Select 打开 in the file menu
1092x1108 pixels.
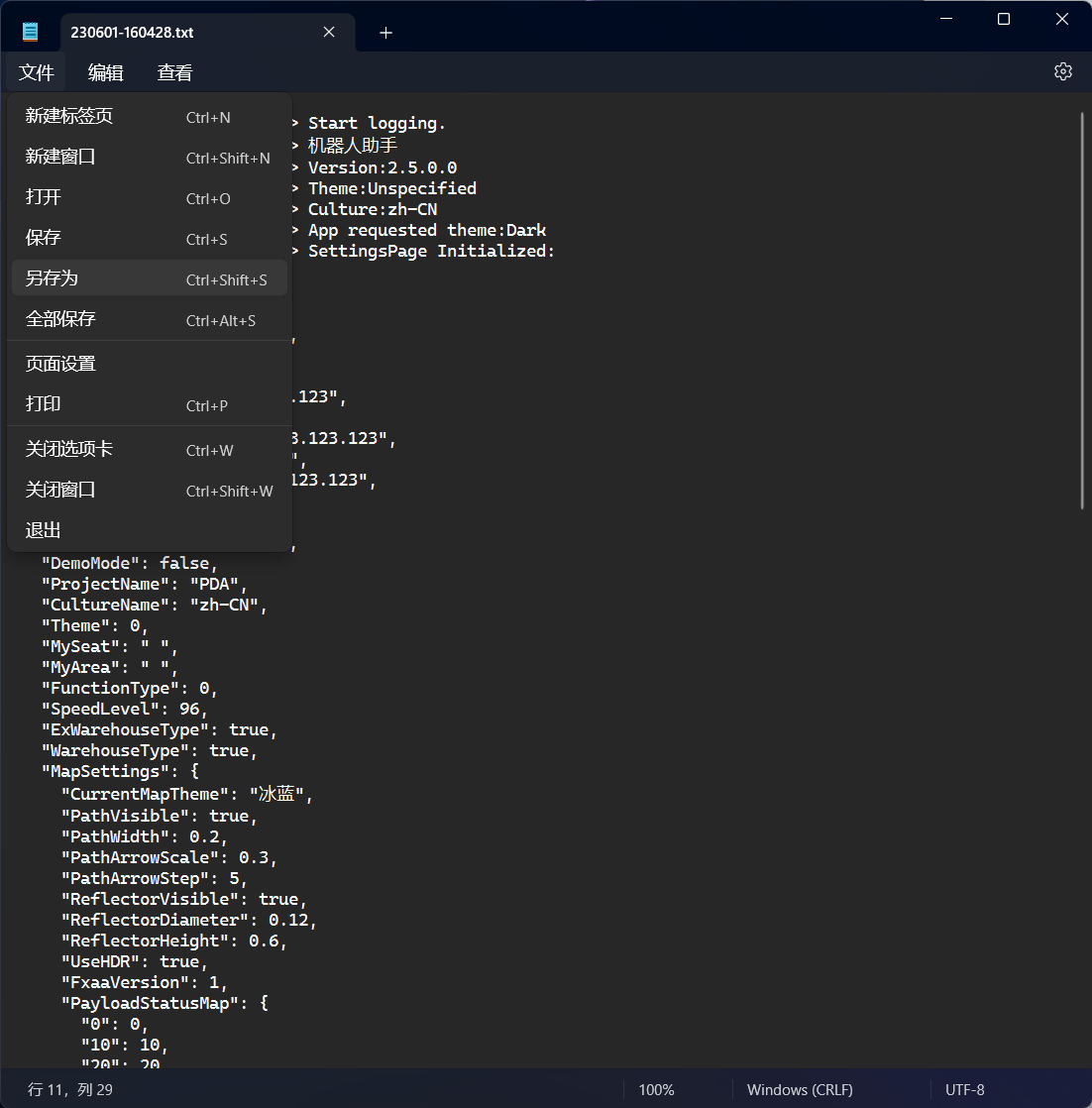click(150, 197)
